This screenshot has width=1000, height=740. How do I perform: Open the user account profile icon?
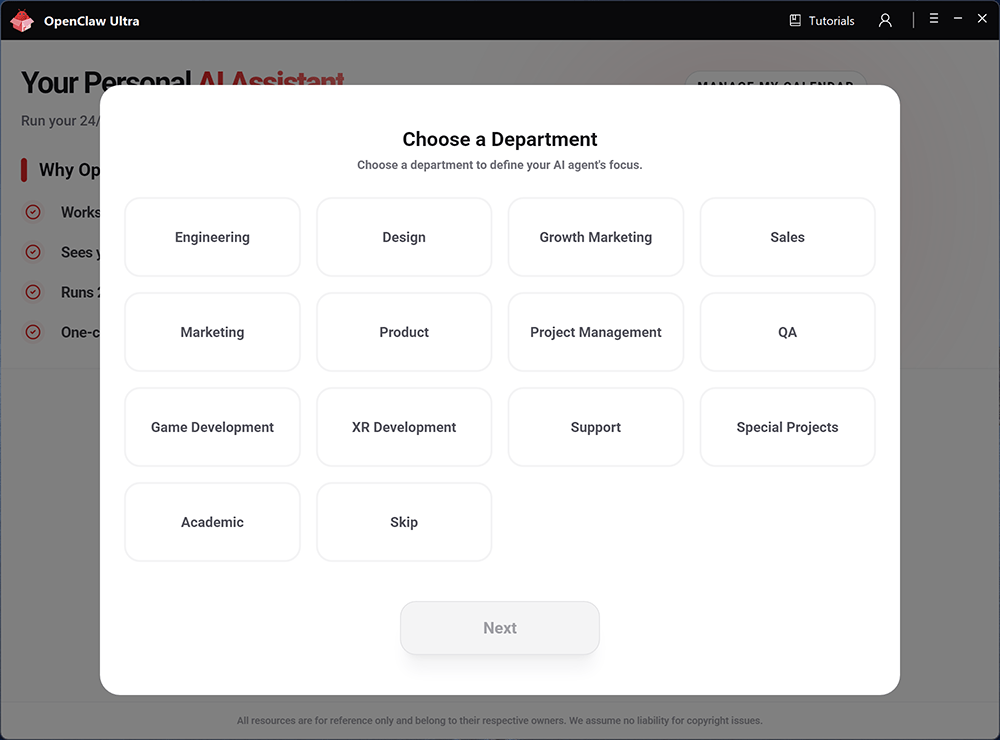click(x=885, y=20)
